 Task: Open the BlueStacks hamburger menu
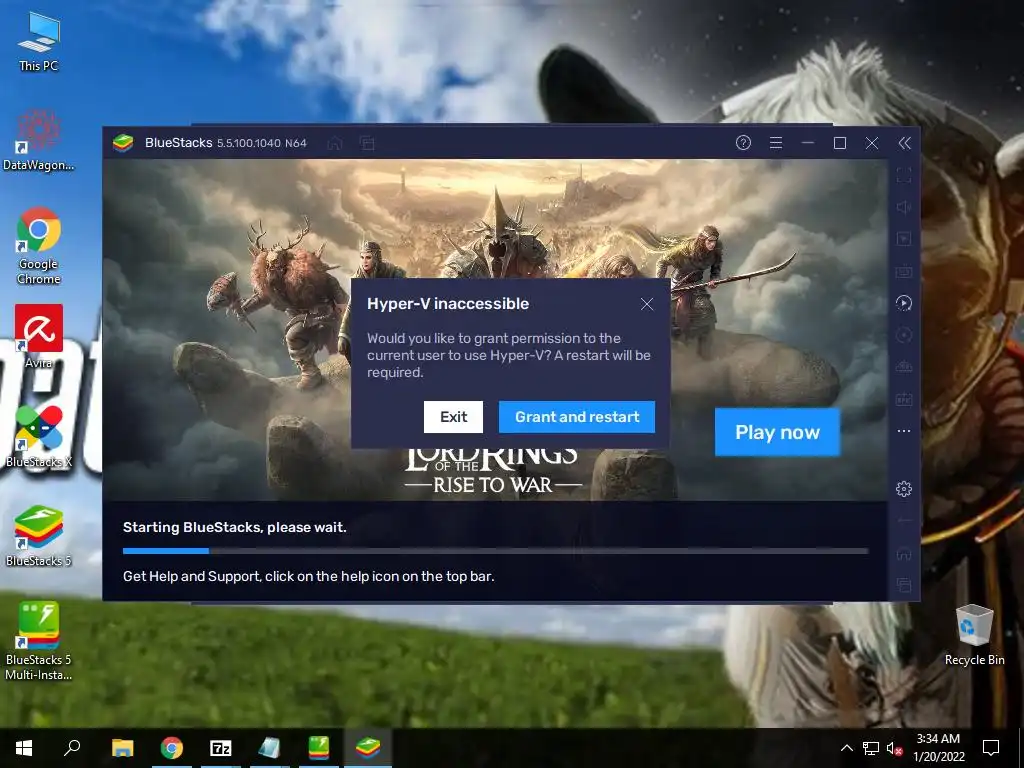(776, 142)
